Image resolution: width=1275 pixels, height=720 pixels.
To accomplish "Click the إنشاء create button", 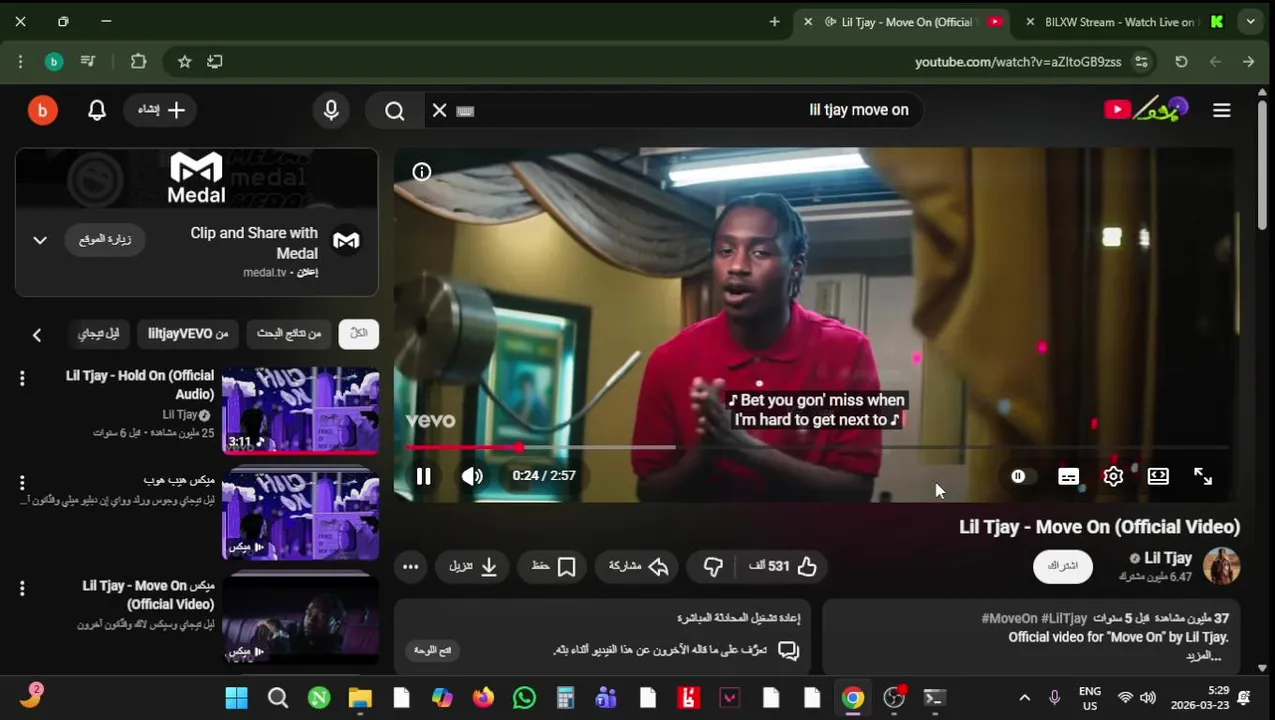I will 160,110.
